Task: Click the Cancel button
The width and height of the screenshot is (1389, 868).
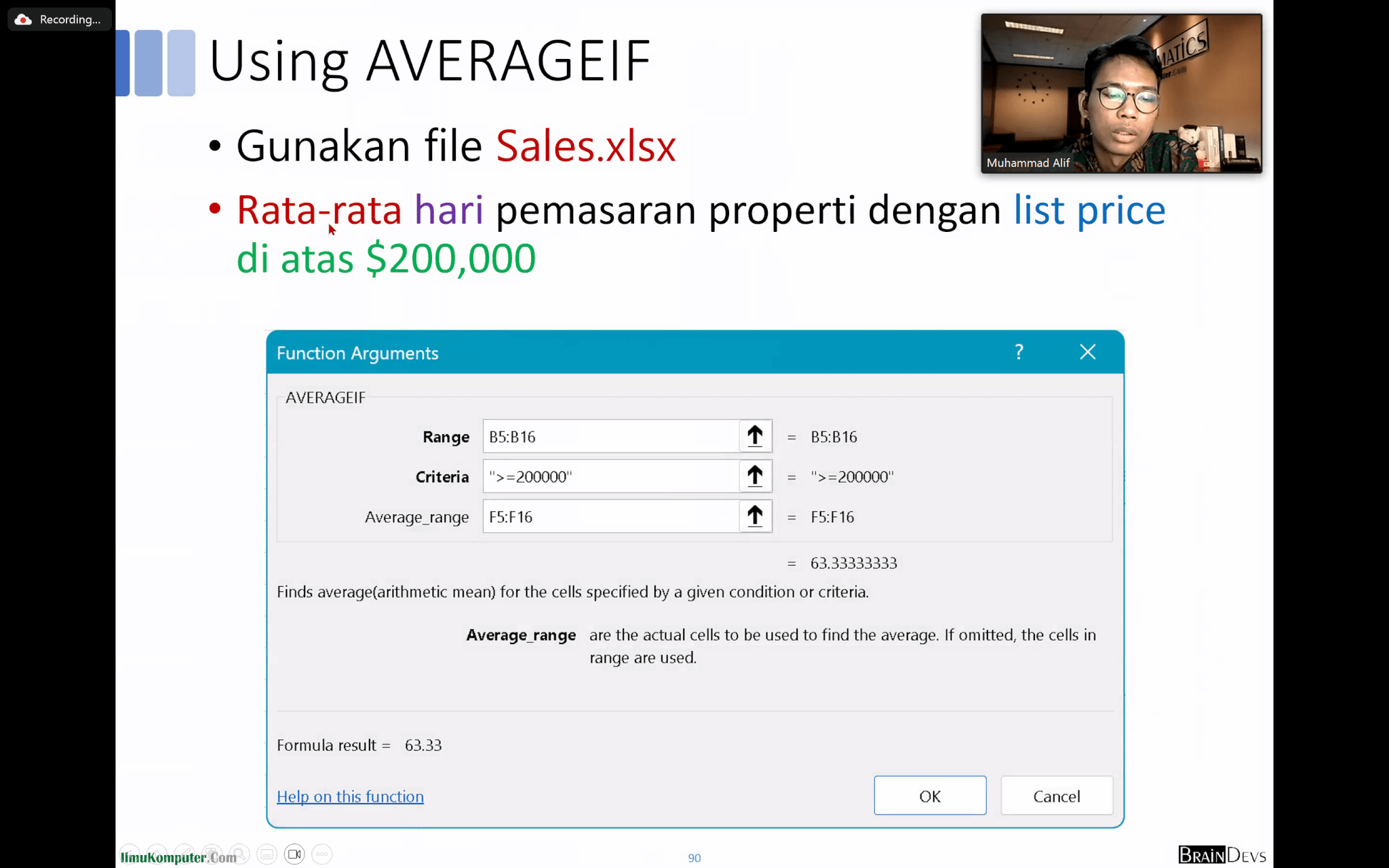Action: 1056,795
